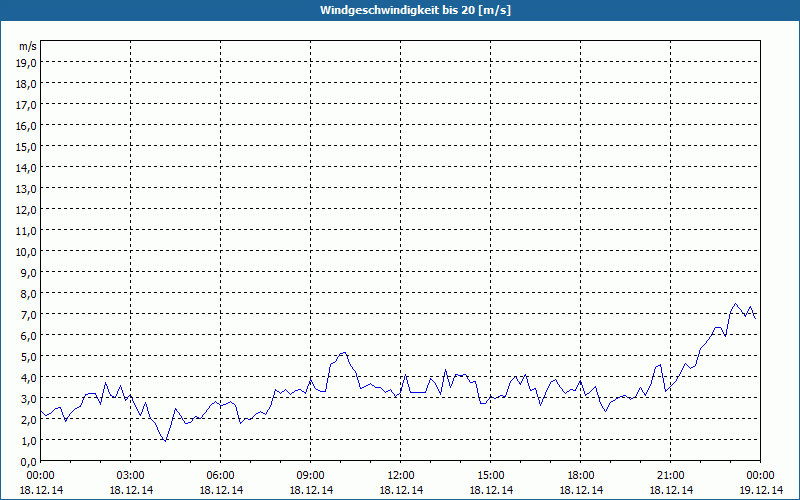Image resolution: width=800 pixels, height=500 pixels.
Task: Click the 6,0 y-axis label
Action: point(28,336)
